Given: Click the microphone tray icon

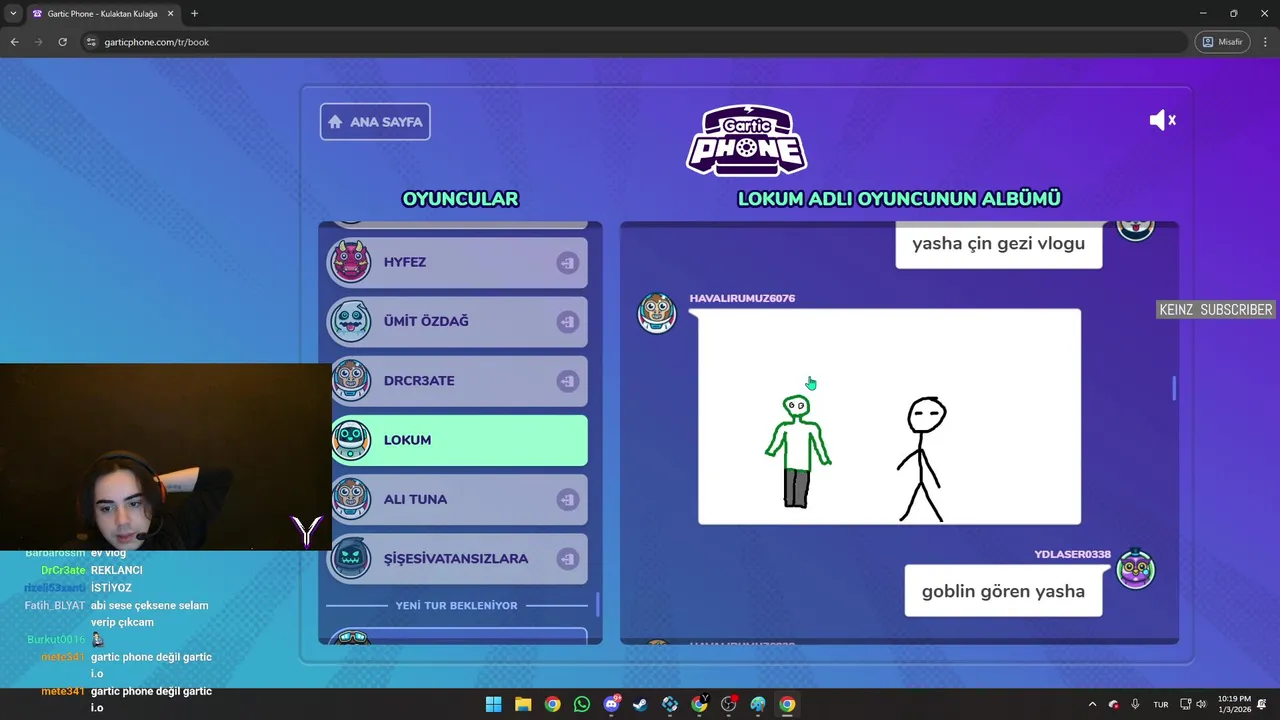Looking at the screenshot, I should pos(1135,704).
